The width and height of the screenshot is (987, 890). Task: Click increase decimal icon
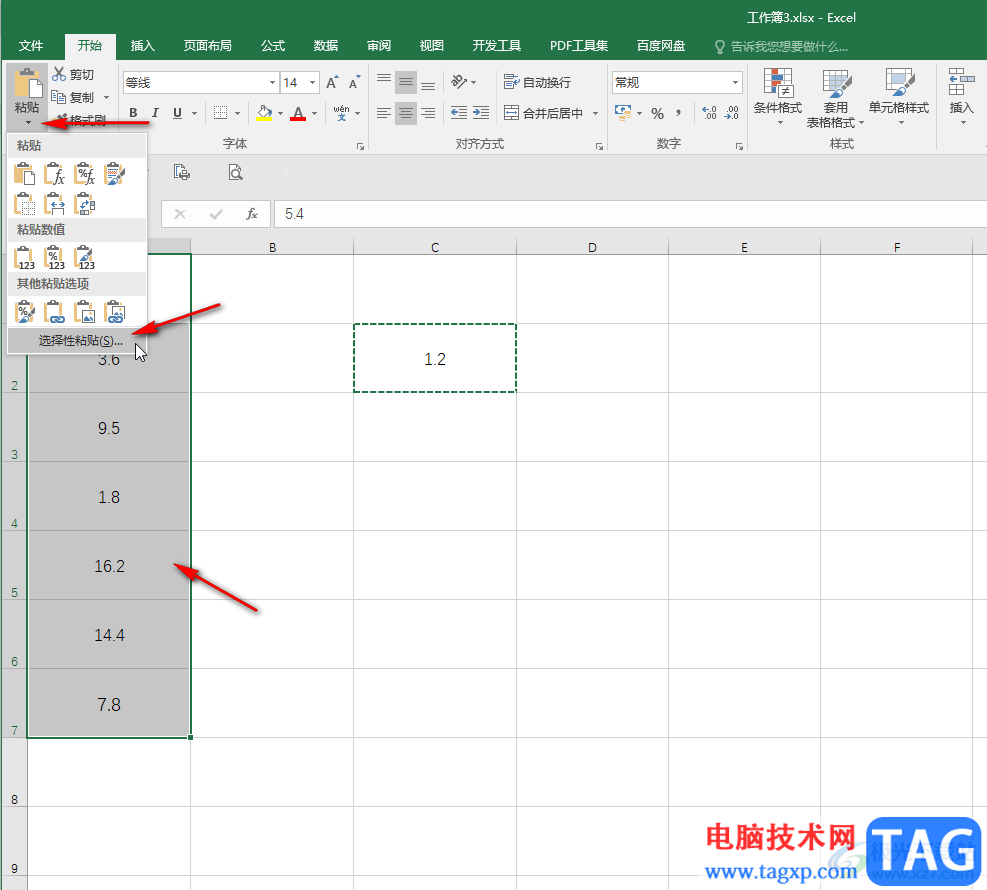point(709,113)
